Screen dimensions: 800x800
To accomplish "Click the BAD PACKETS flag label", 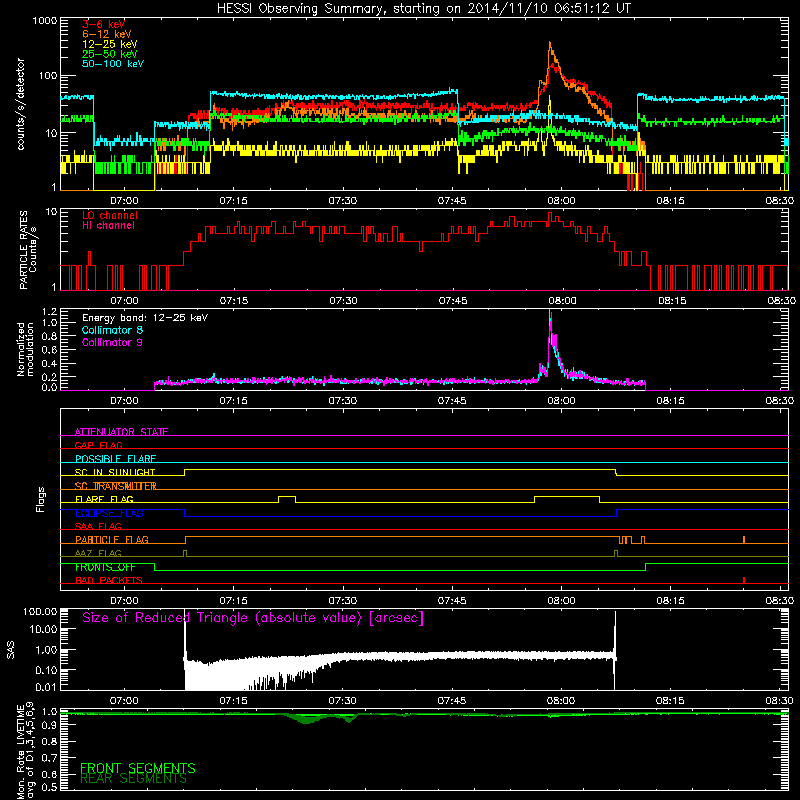I will pos(109,580).
